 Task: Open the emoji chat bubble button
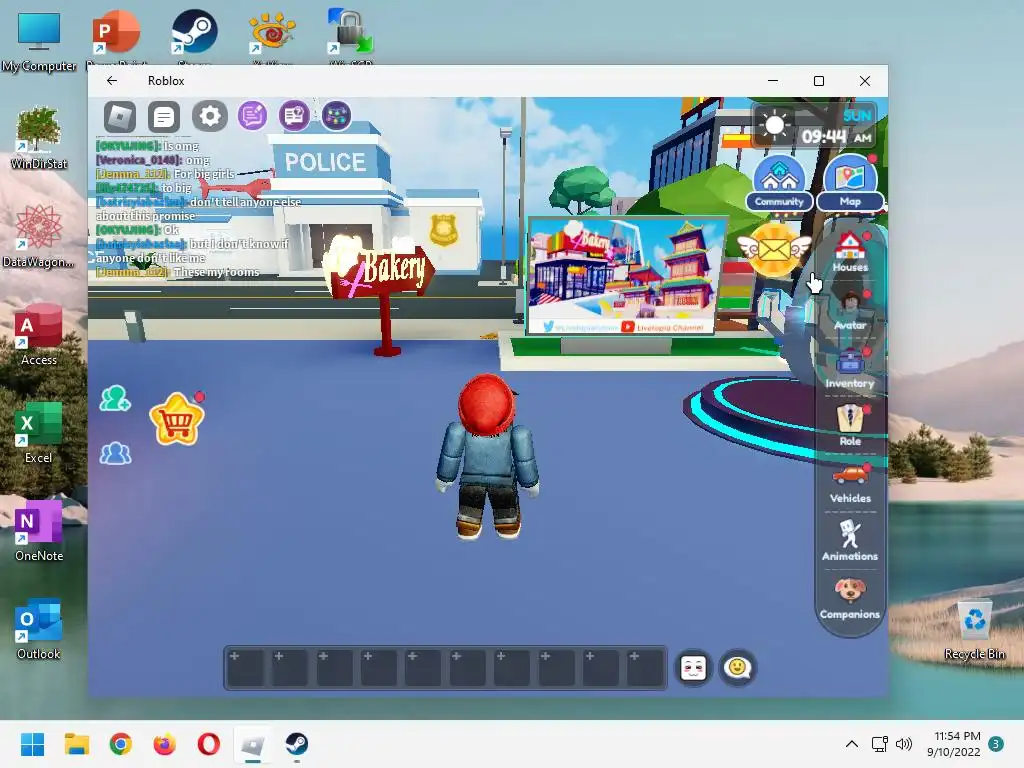737,668
